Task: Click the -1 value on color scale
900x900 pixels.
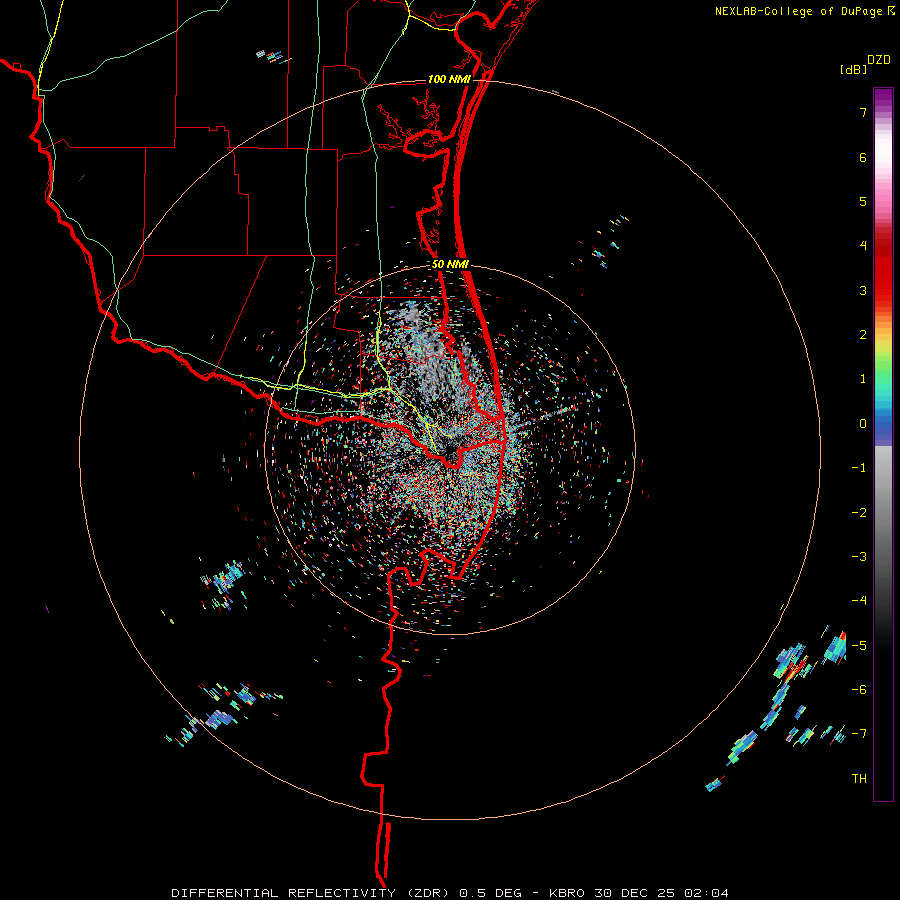Action: (859, 468)
